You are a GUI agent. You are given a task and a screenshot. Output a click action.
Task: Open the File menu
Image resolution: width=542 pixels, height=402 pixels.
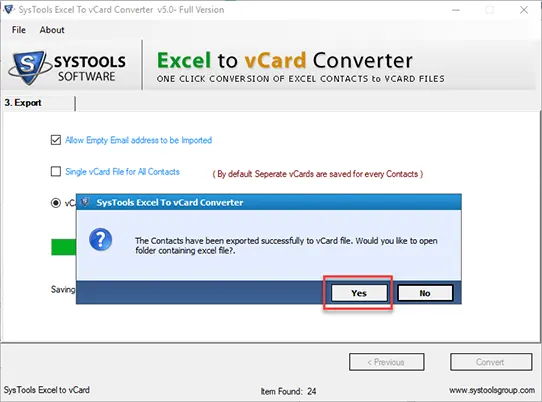(19, 30)
